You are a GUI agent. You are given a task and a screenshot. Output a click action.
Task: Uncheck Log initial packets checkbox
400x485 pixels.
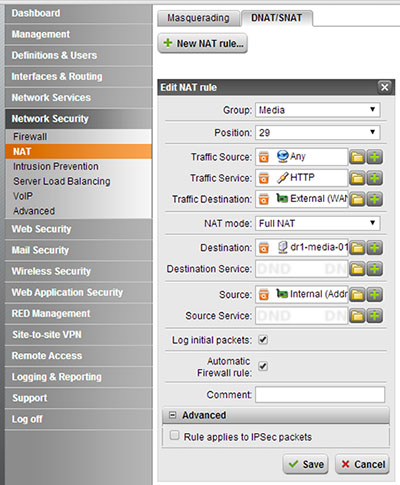click(263, 340)
